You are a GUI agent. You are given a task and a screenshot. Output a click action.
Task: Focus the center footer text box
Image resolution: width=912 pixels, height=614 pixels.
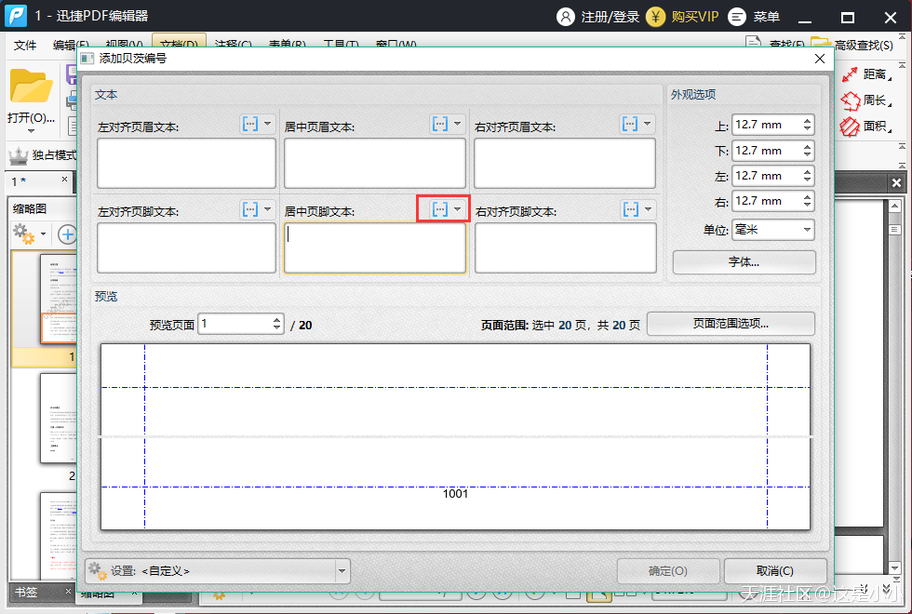point(375,248)
